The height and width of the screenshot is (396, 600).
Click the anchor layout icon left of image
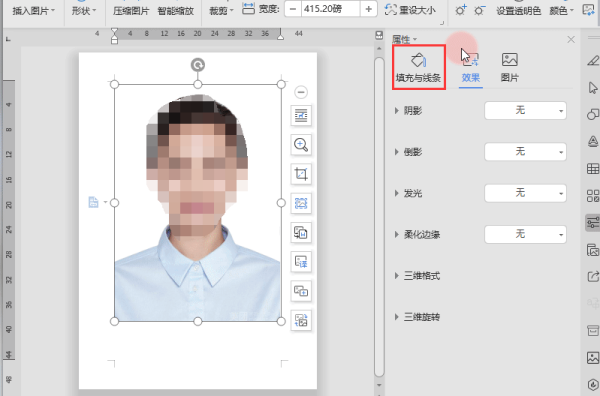coord(93,202)
